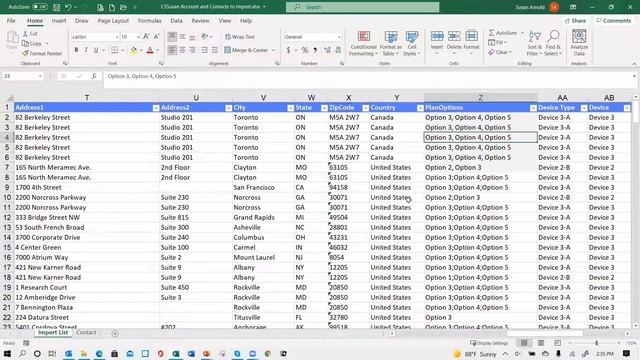
Task: Toggle Italic formatting
Action: (86, 50)
